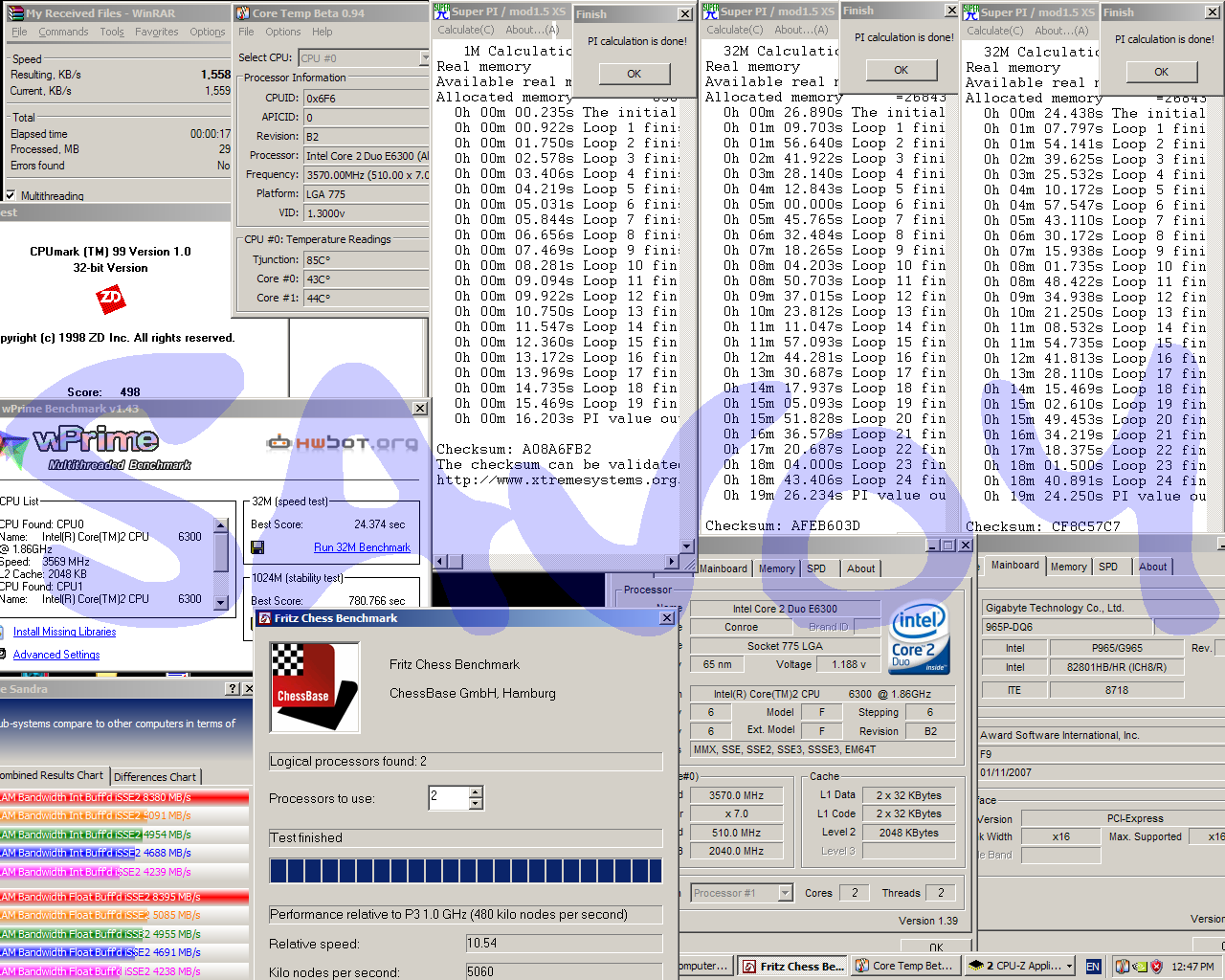Click the Fritz test progress bar

coord(466,870)
